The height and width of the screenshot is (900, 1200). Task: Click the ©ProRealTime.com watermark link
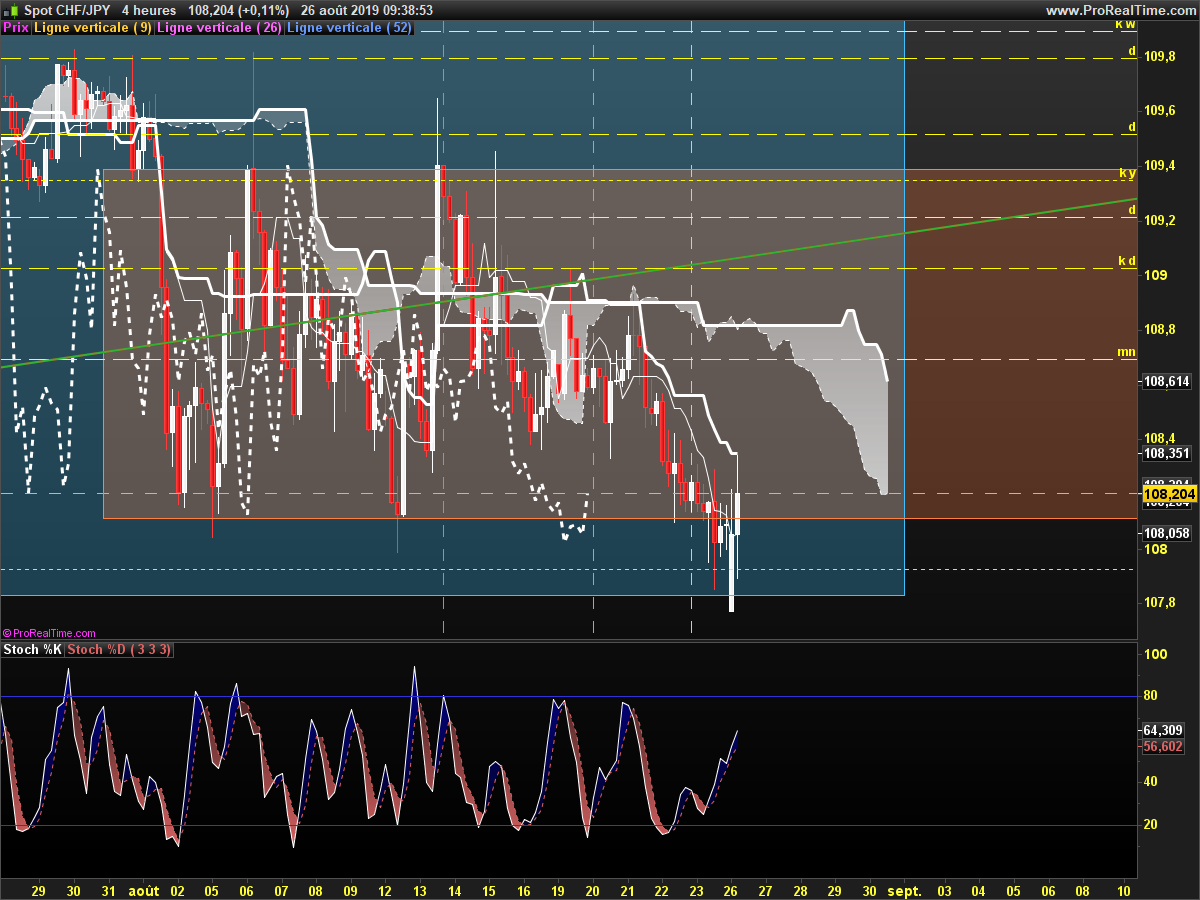50,633
